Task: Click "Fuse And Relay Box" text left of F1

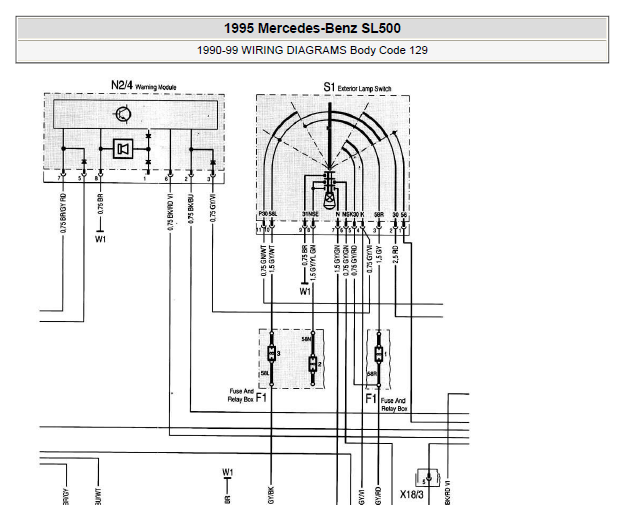Action: pyautogui.click(x=241, y=395)
